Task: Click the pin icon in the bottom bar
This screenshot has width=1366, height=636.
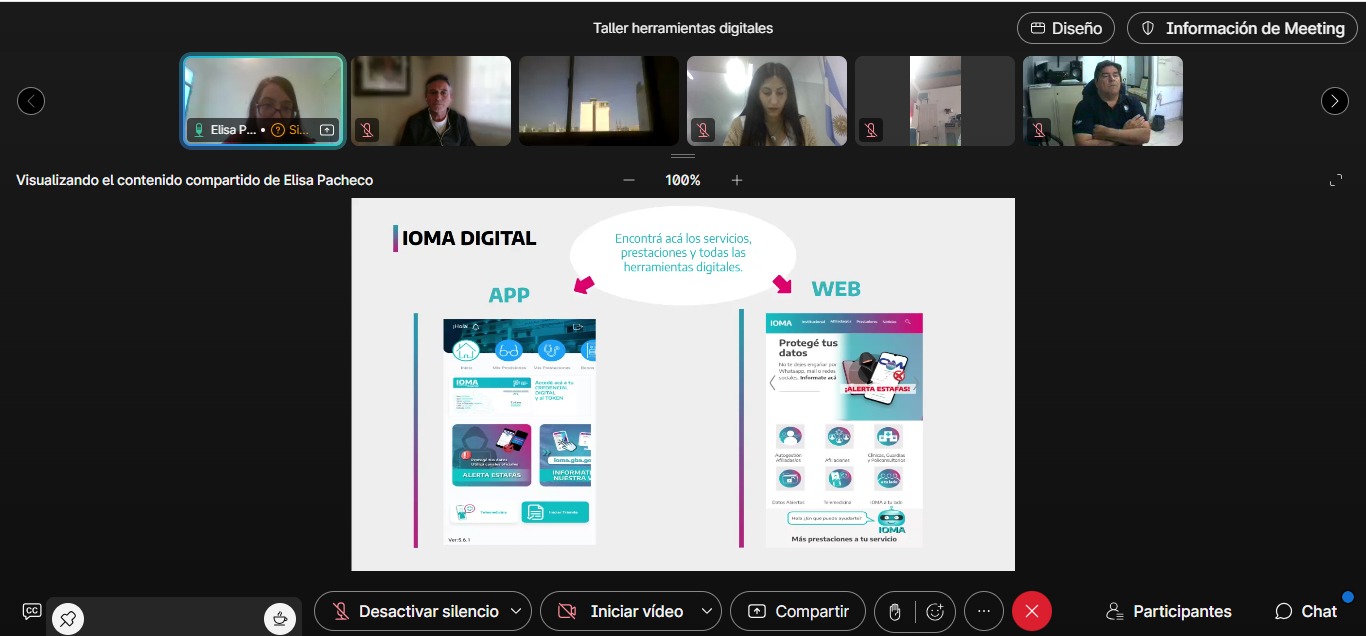Action: tap(68, 618)
